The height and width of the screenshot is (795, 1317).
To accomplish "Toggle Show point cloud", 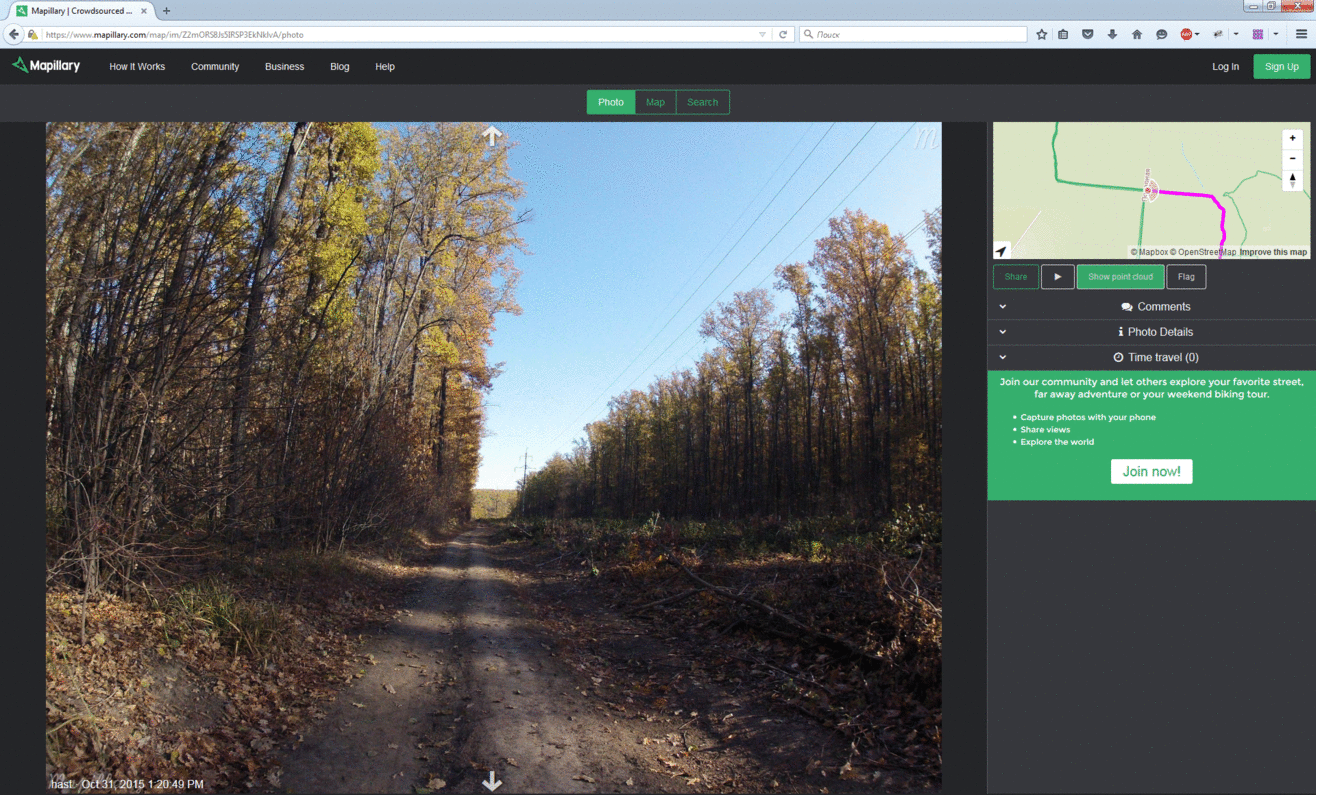I will [x=1120, y=277].
